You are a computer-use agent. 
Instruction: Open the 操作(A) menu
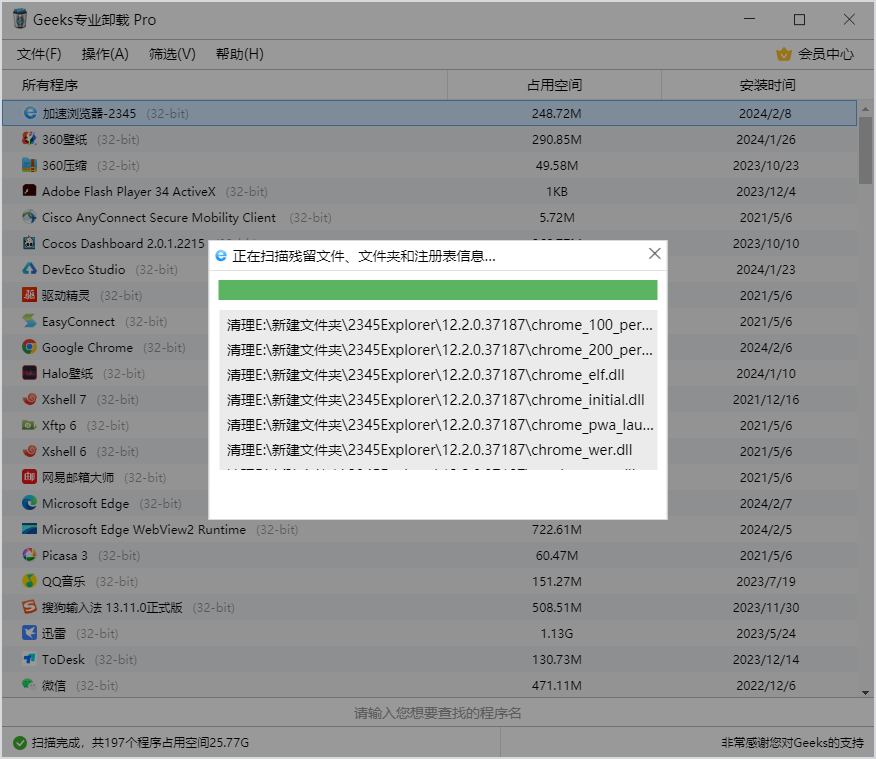coord(105,54)
